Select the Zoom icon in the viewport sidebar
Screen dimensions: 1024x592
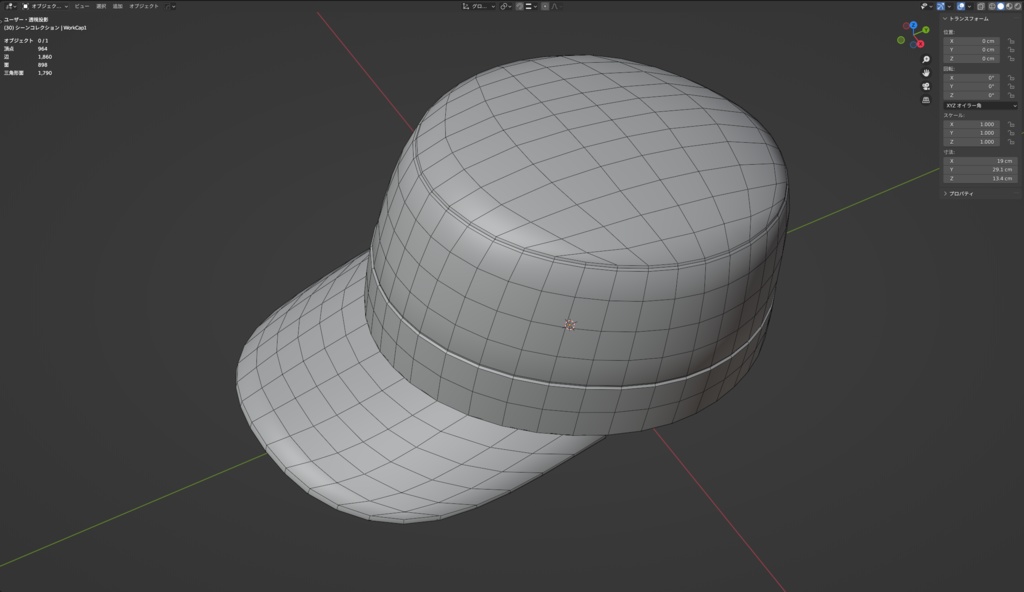click(x=925, y=60)
